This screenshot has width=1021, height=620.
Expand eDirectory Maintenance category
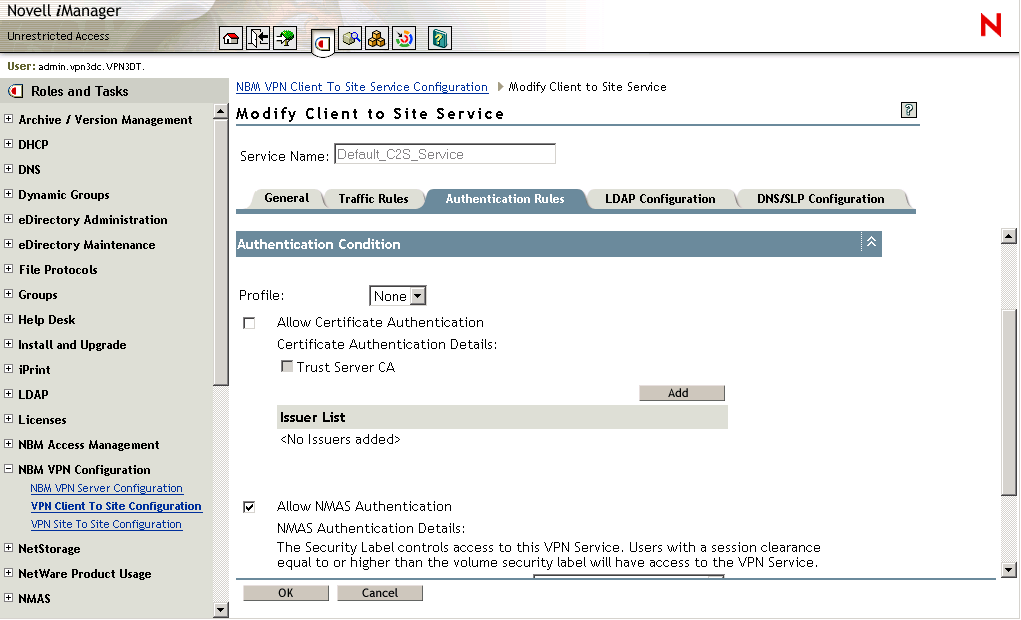coord(8,244)
